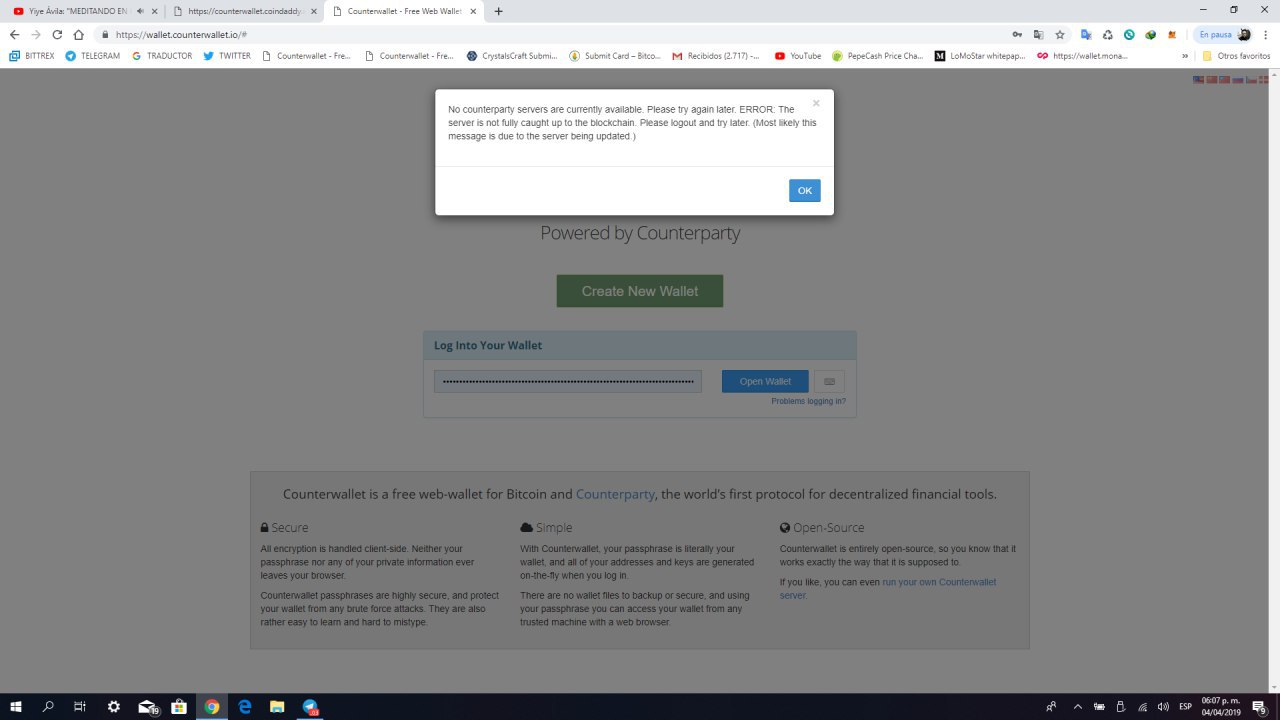The width and height of the screenshot is (1280, 720).
Task: Click the Create New Wallet button
Action: 640,291
